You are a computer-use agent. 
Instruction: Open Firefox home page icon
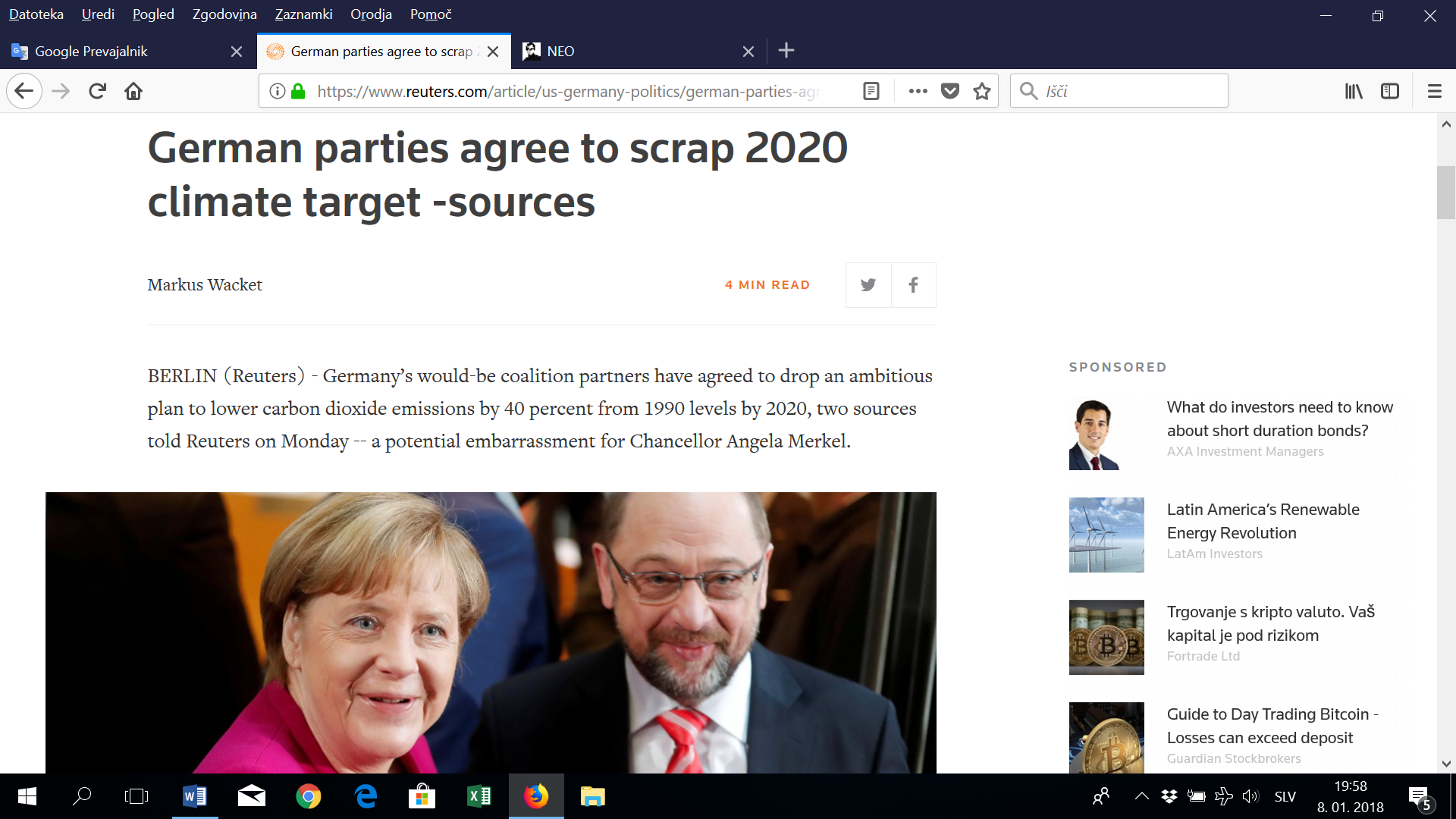coord(133,92)
